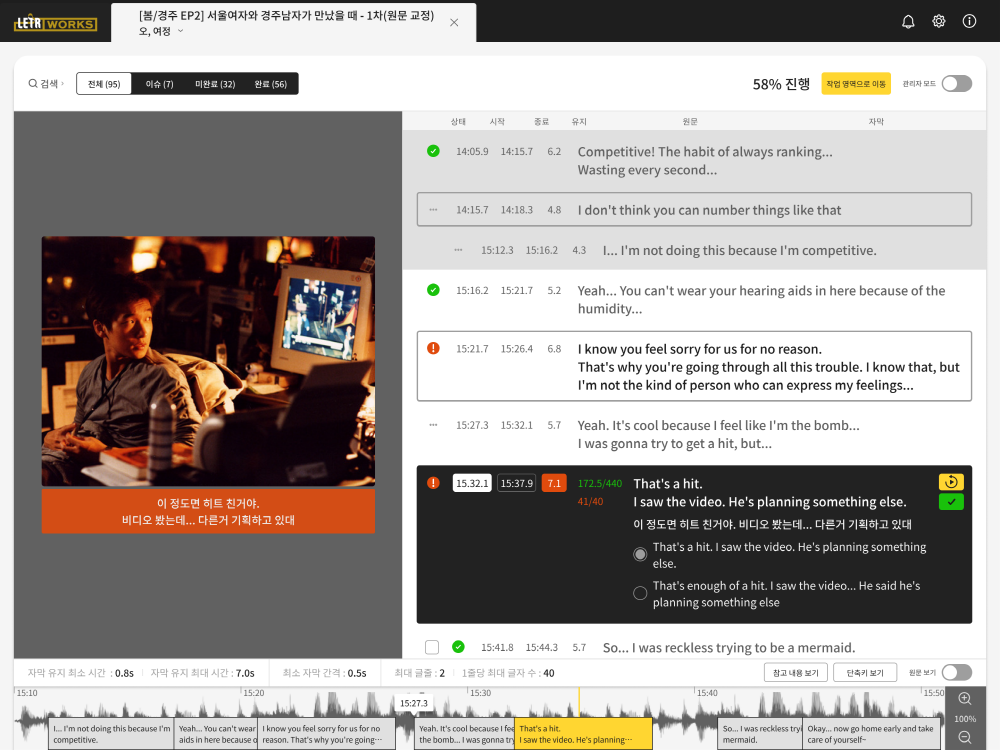Select row 'I know you feel sorry for us'
The height and width of the screenshot is (750, 1000).
pyautogui.click(x=694, y=367)
